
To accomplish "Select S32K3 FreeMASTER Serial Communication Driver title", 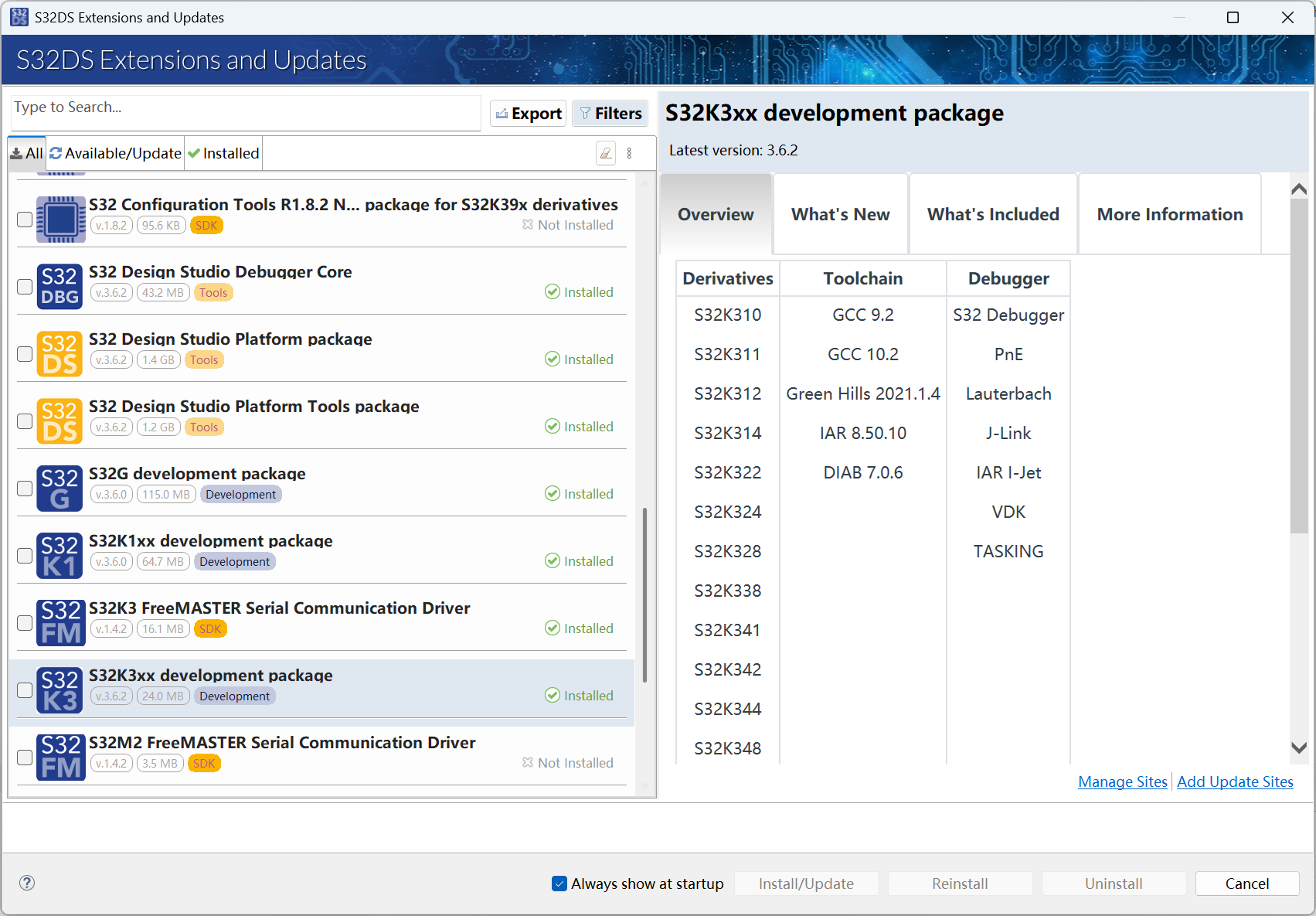I will point(279,608).
